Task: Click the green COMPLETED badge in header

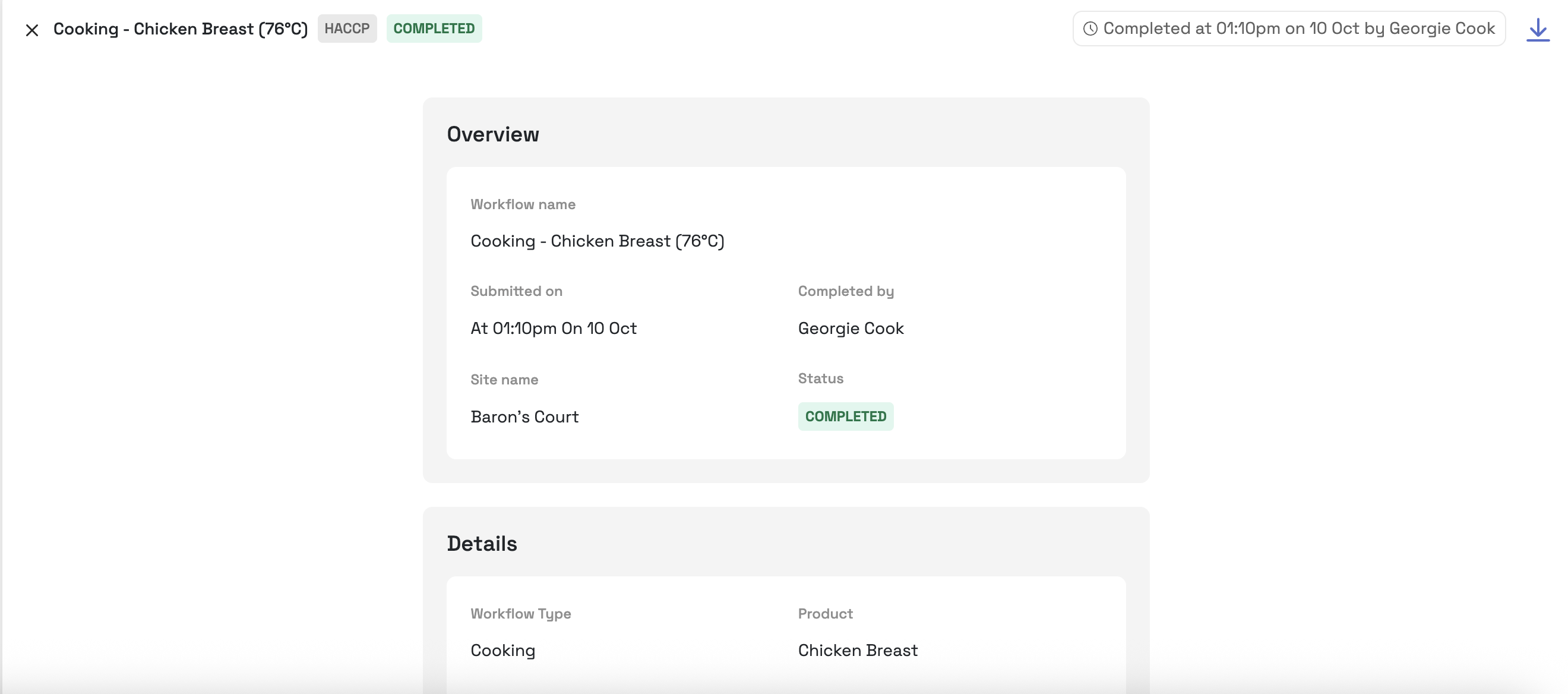Action: pyautogui.click(x=434, y=29)
